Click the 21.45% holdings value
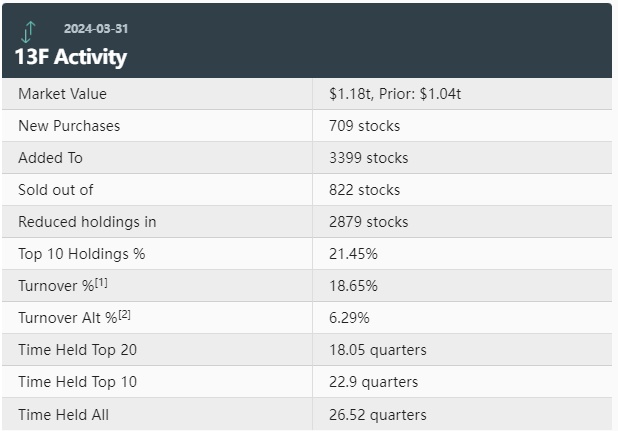 click(353, 254)
